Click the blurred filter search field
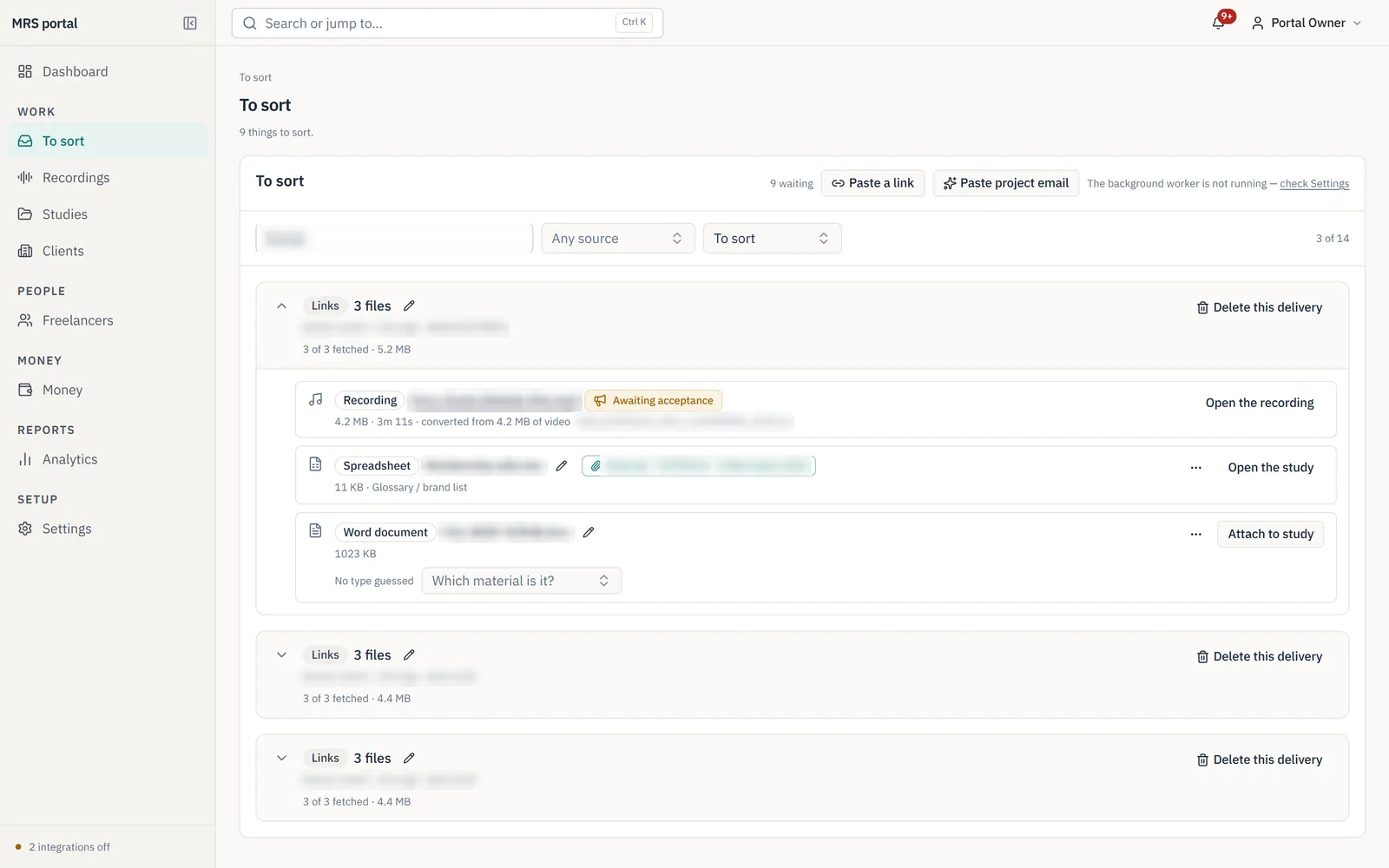Screen dimensions: 1389x868 (394, 239)
